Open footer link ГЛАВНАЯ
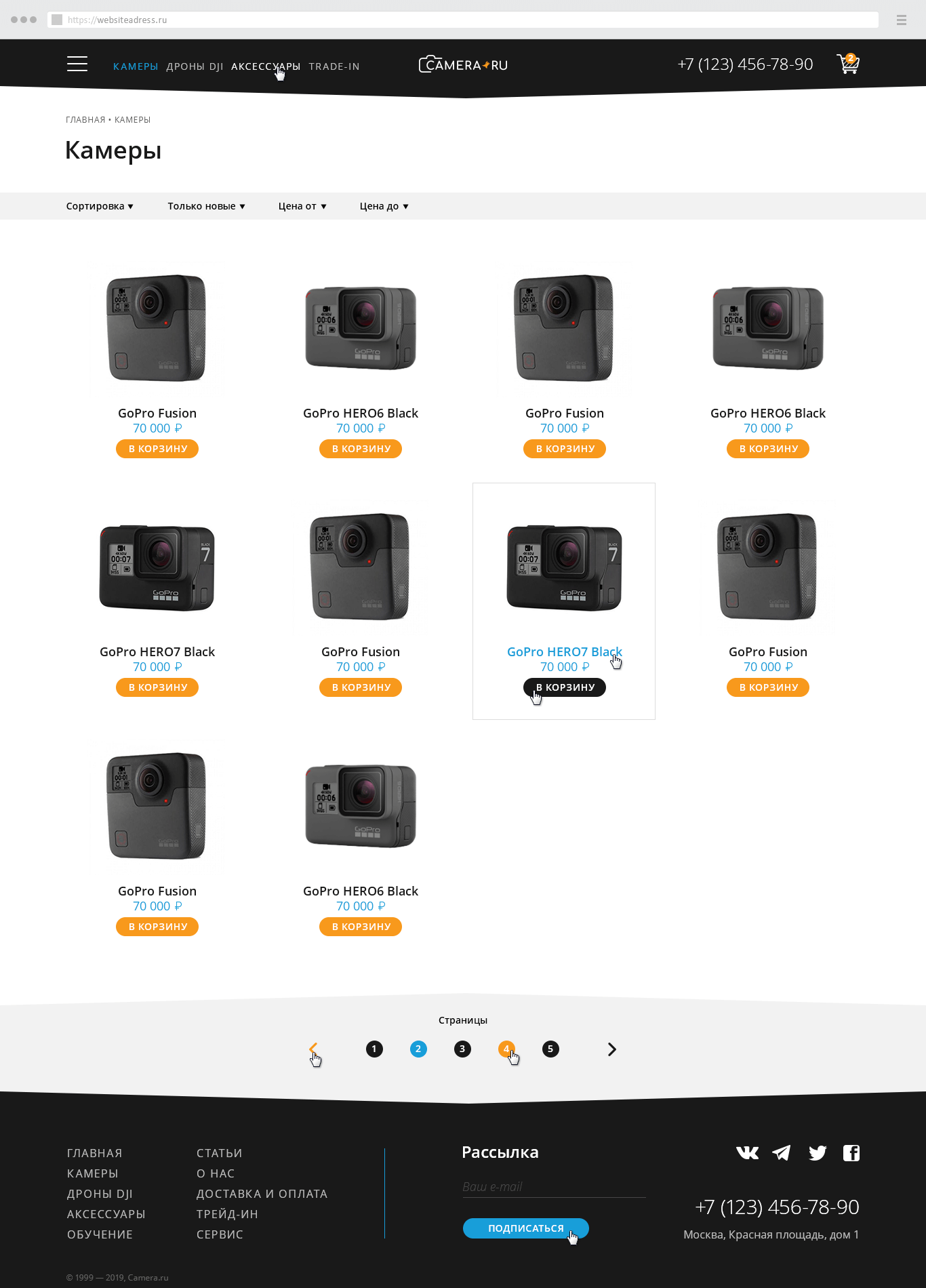Viewport: 926px width, 1288px height. click(95, 1153)
